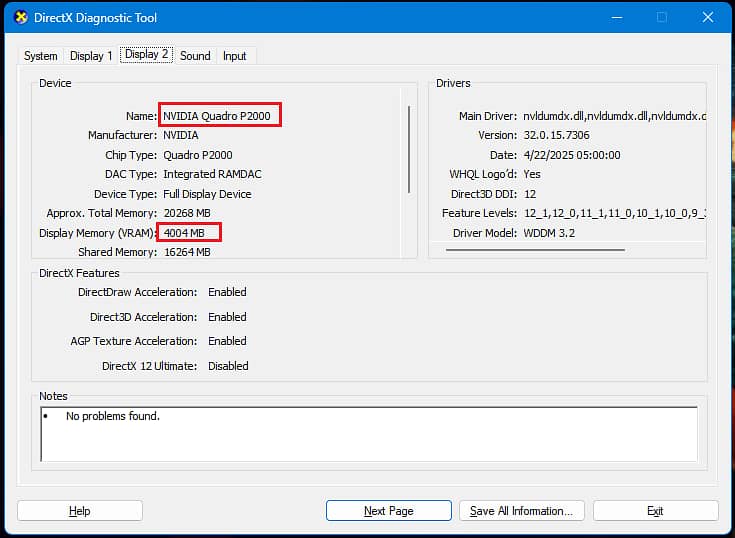The image size is (735, 538).
Task: Click the Direct3D DDI value '12'
Action: point(530,194)
